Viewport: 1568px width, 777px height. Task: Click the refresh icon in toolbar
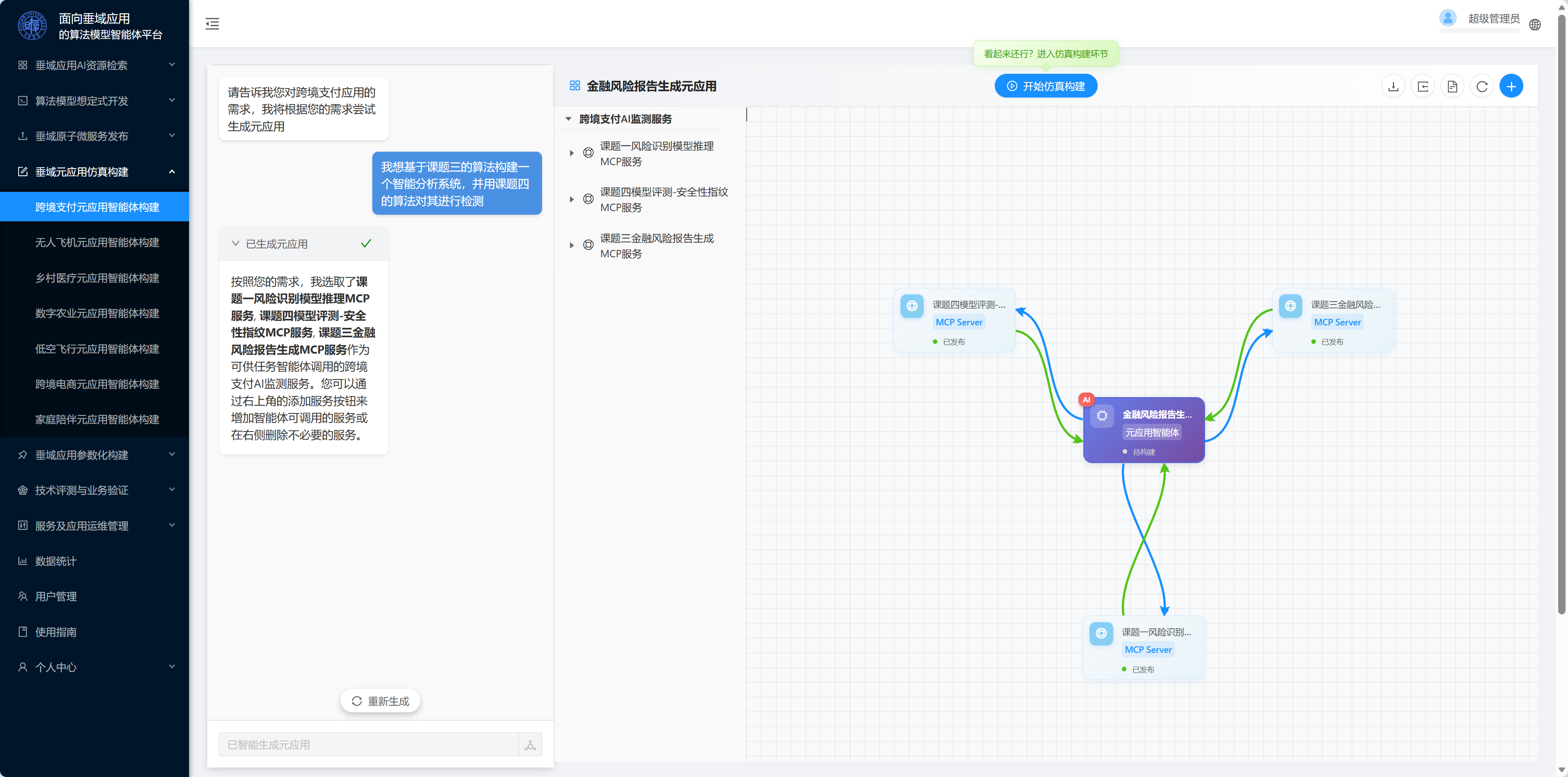point(1482,86)
